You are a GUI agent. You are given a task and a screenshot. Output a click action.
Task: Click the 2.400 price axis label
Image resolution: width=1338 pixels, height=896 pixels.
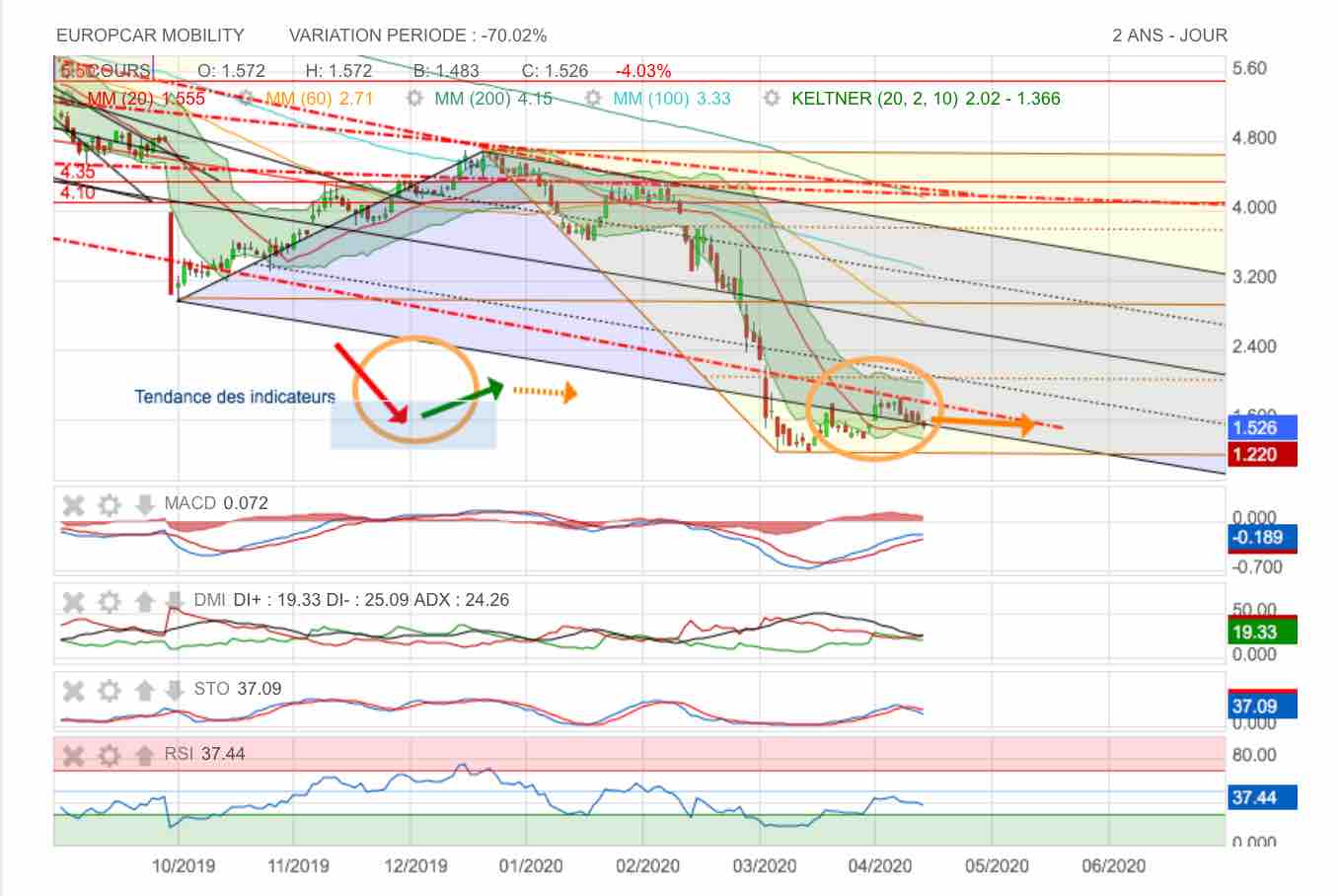coord(1254,346)
